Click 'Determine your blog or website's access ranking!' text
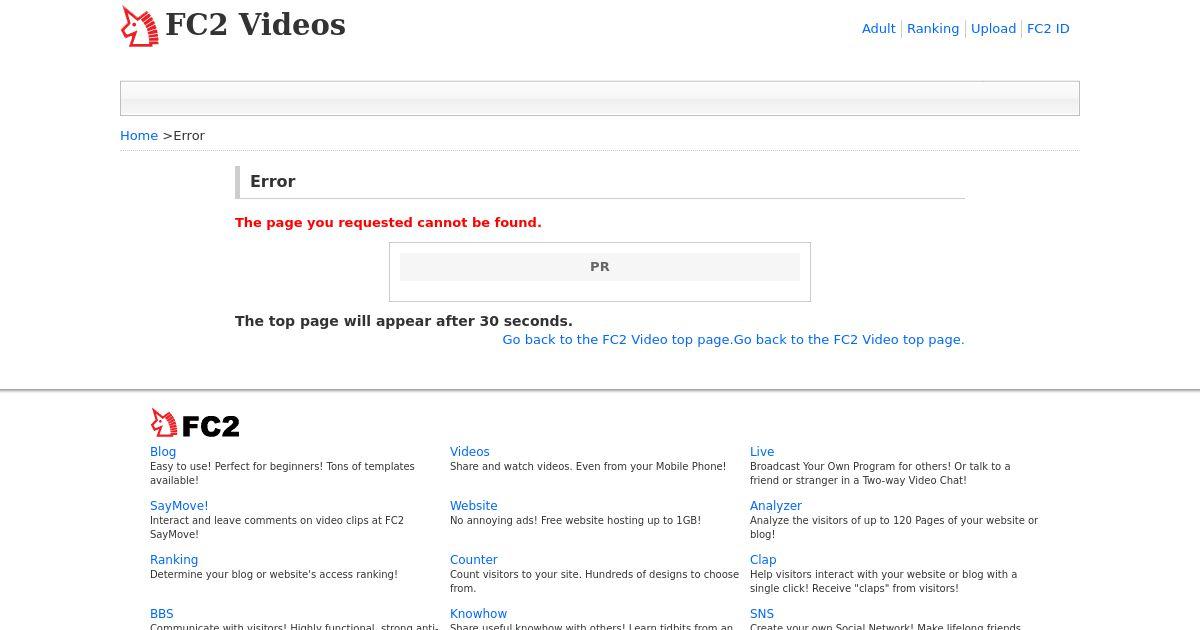This screenshot has height=630, width=1200. click(274, 575)
